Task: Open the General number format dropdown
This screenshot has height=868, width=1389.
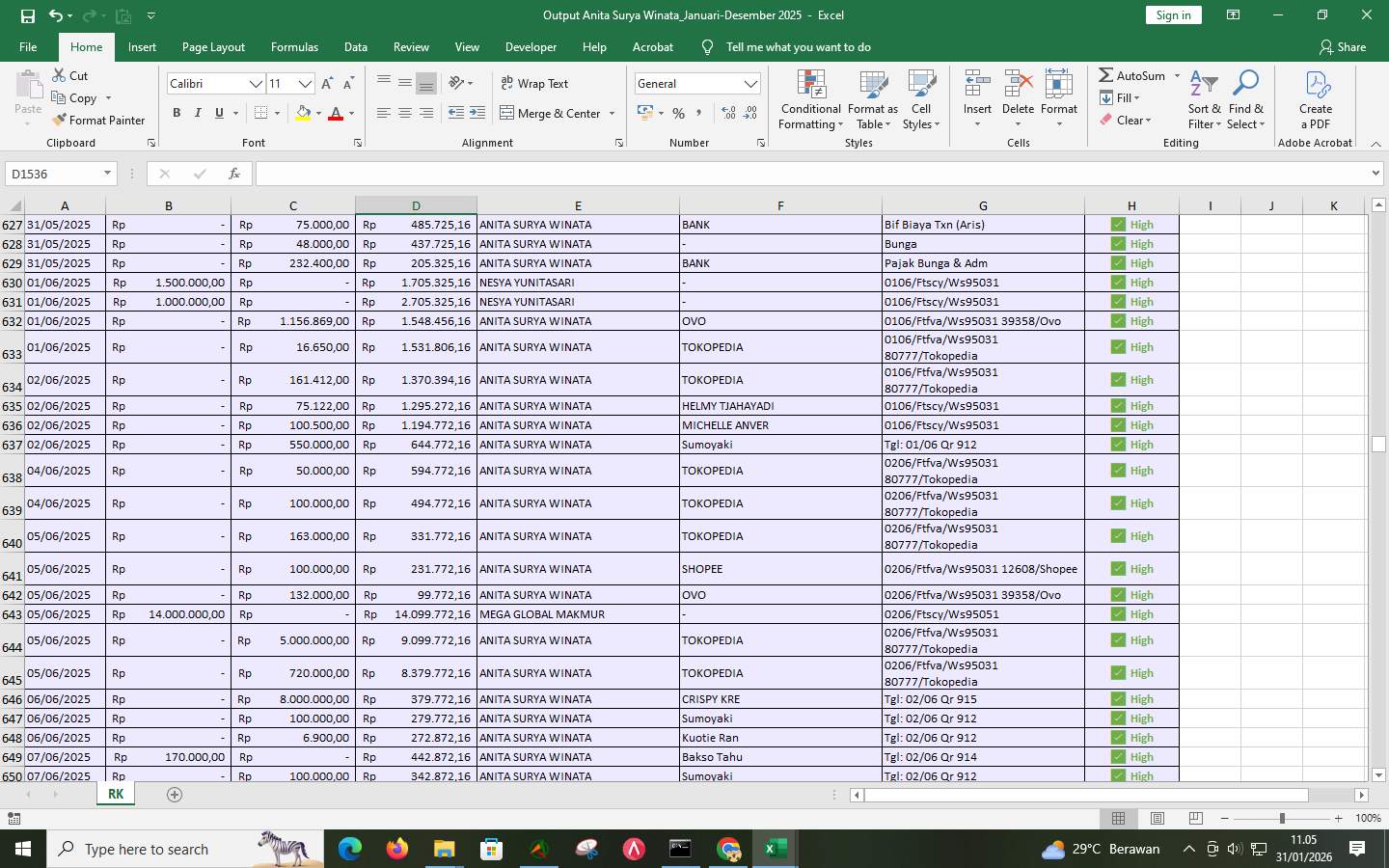Action: [751, 83]
